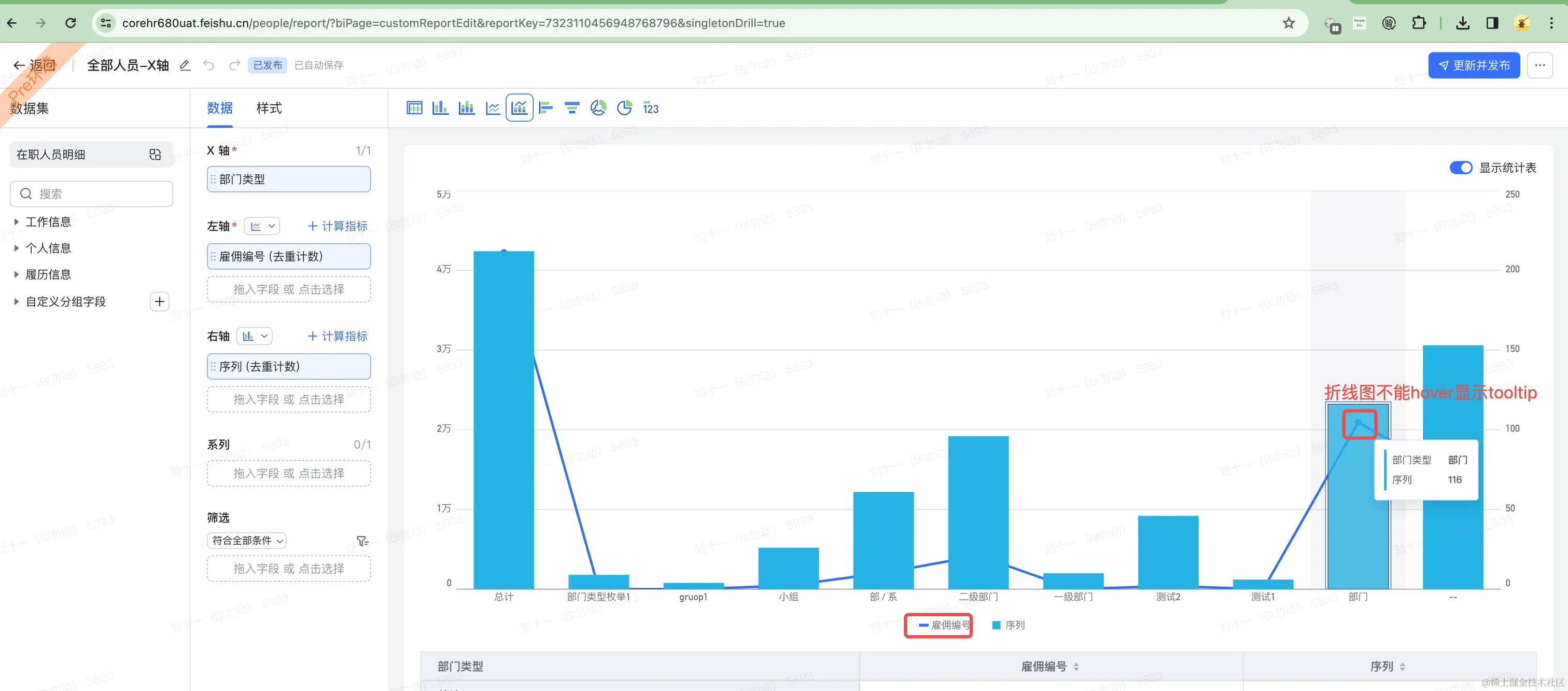
Task: Click the pencil icon to rename report
Action: pos(185,65)
